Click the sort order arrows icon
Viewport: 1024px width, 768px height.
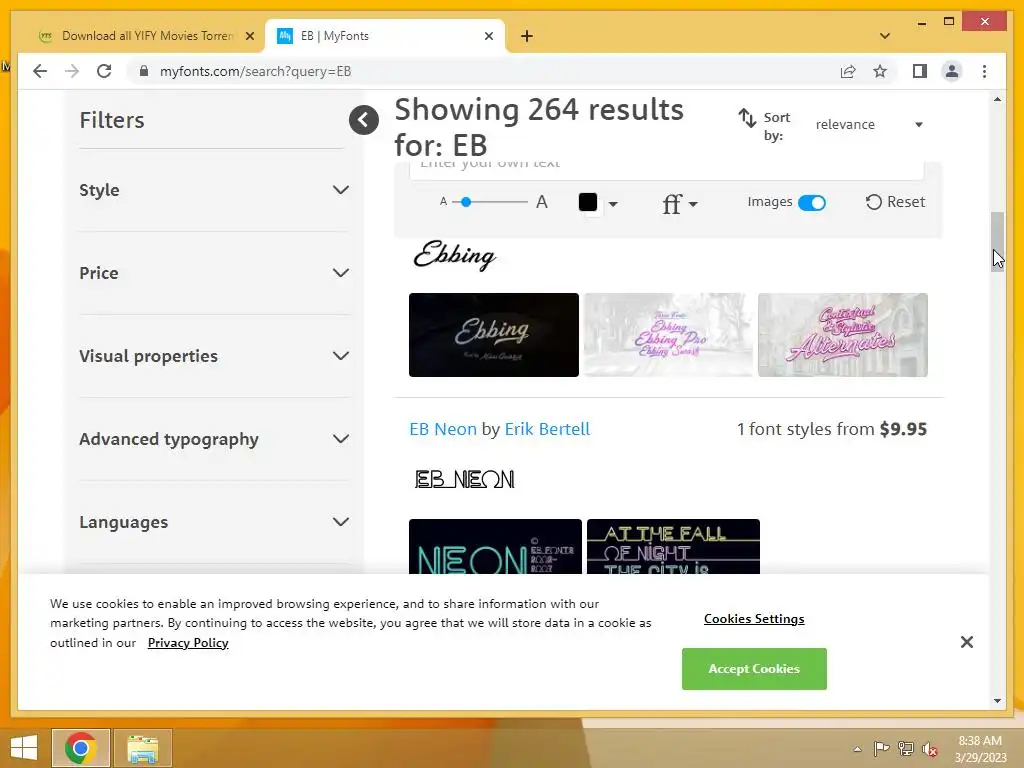pos(747,118)
